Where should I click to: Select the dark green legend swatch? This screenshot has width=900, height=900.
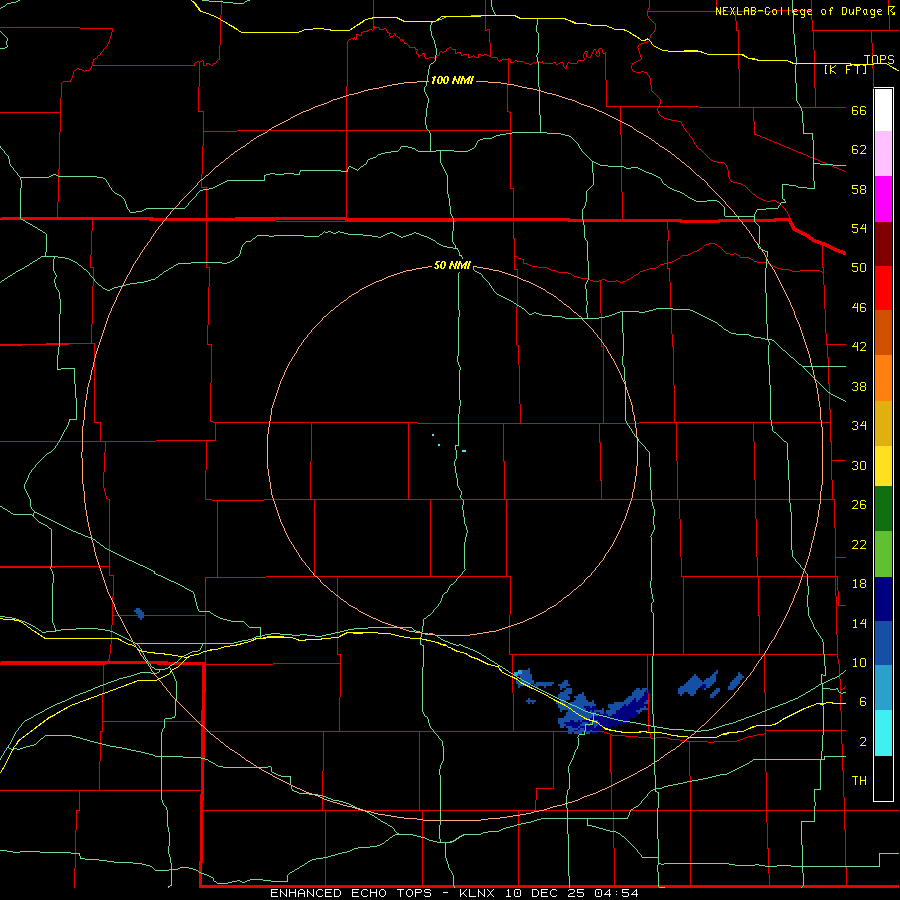click(883, 509)
